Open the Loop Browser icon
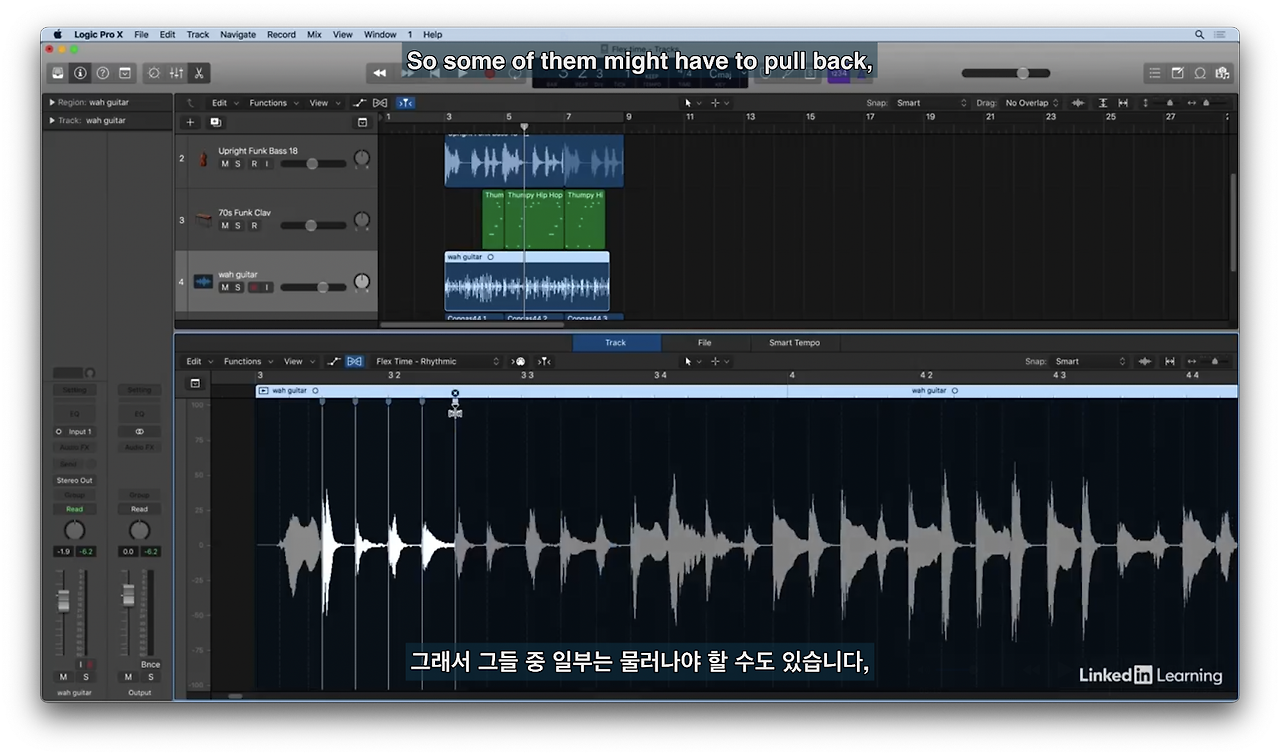The height and width of the screenshot is (756, 1280). (x=1200, y=73)
